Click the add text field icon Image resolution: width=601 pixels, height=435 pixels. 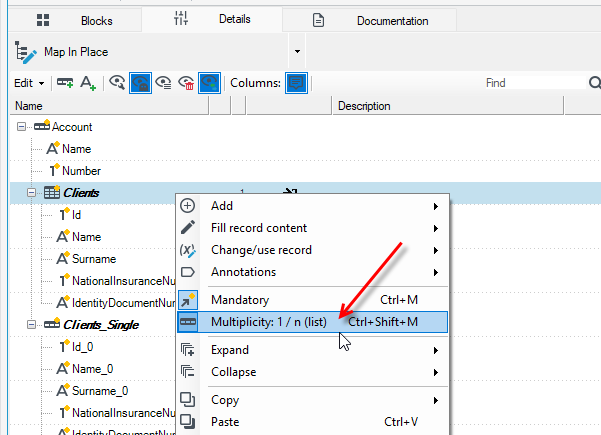pyautogui.click(x=88, y=83)
